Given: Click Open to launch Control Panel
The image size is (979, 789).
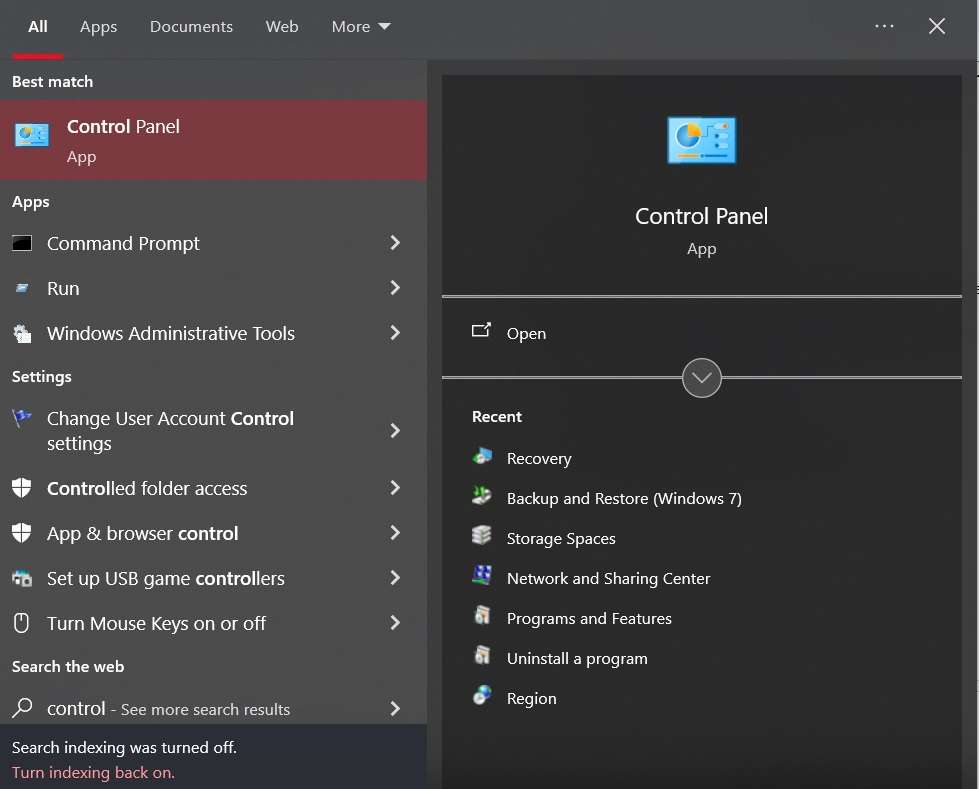Looking at the screenshot, I should 526,333.
